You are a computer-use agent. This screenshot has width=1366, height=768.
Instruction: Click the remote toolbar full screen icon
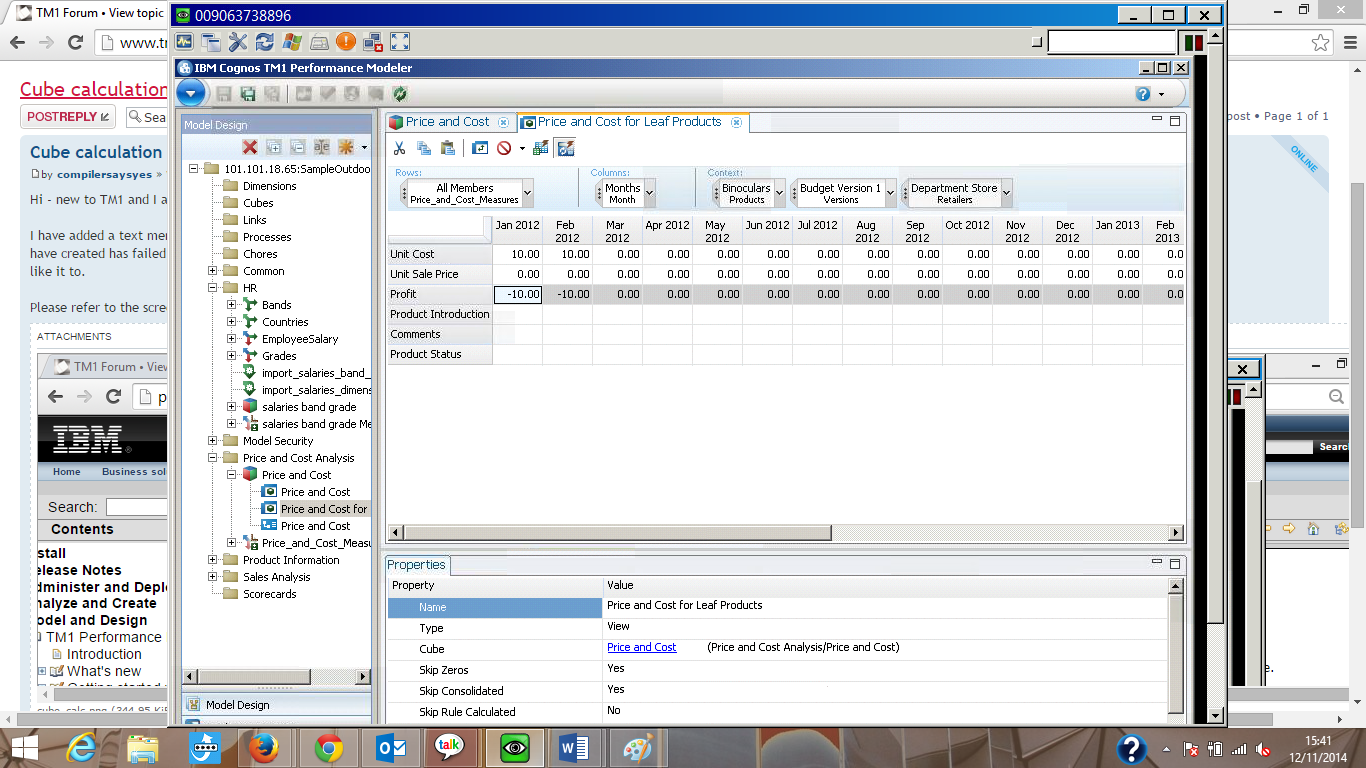click(x=400, y=42)
